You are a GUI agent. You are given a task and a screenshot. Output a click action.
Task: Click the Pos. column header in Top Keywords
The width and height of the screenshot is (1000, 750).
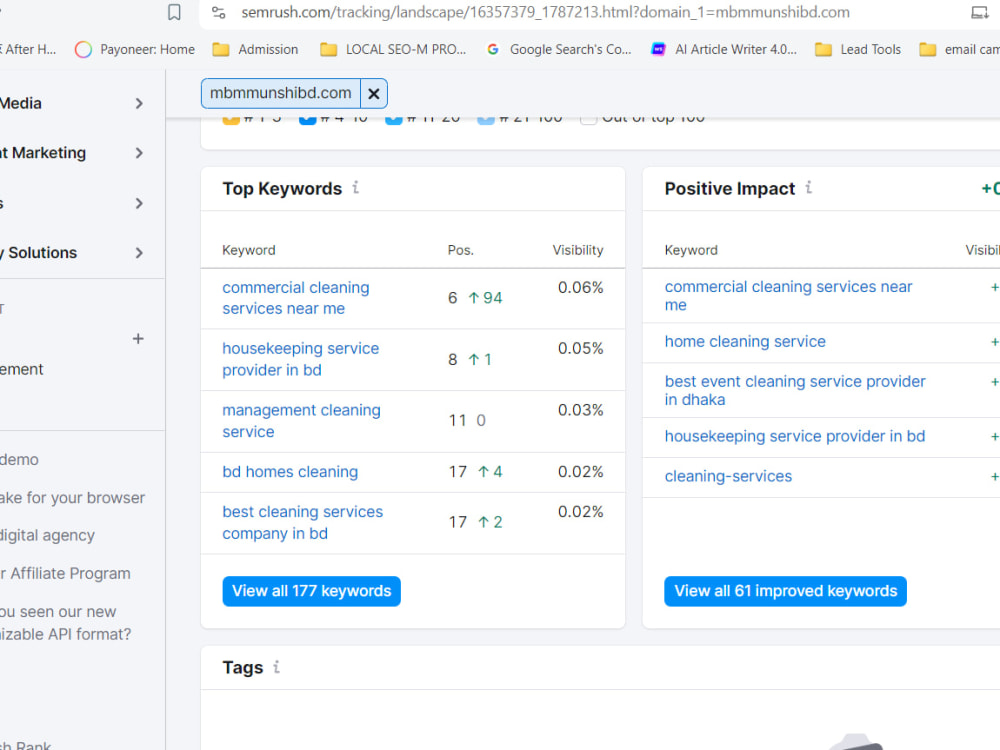click(460, 250)
